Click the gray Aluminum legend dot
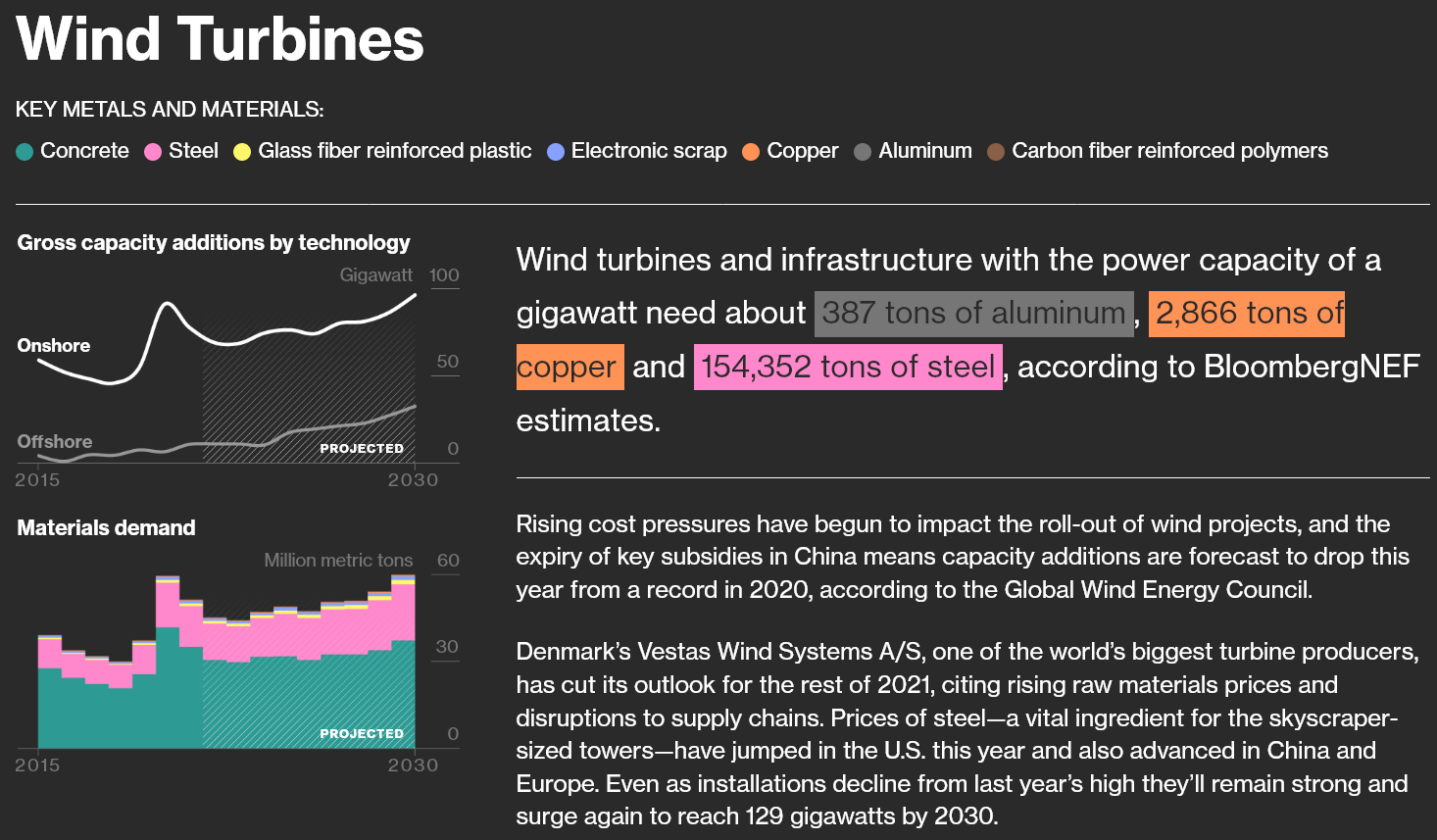 click(863, 152)
